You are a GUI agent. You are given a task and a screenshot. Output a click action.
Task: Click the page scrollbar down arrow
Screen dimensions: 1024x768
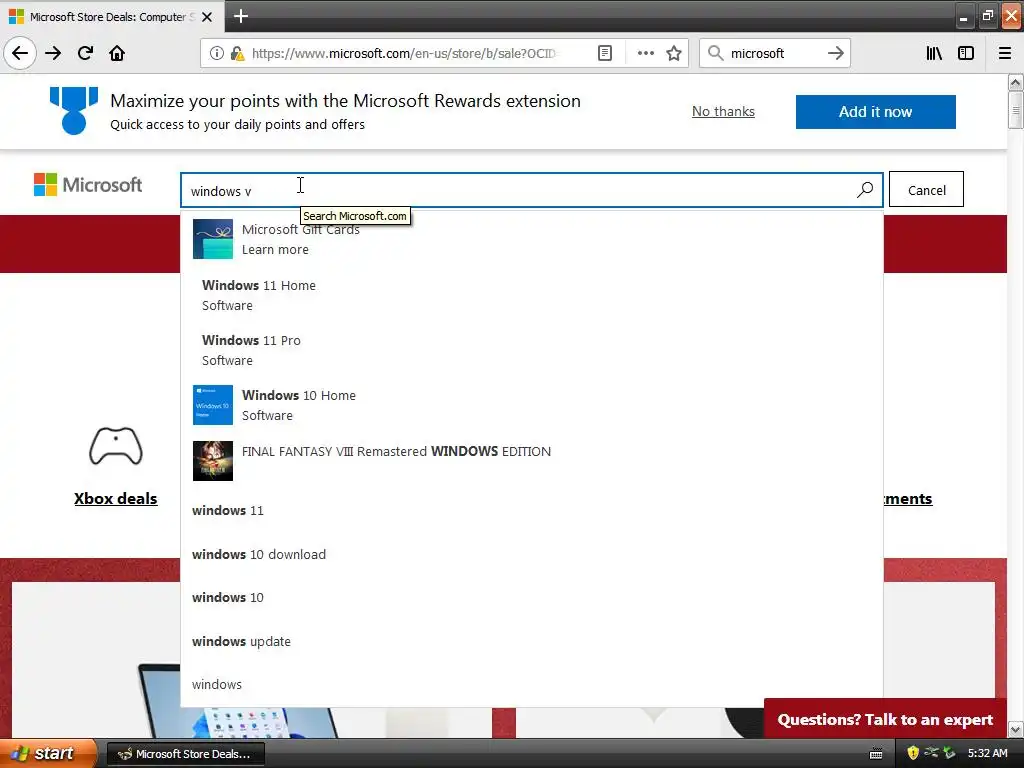point(1015,729)
